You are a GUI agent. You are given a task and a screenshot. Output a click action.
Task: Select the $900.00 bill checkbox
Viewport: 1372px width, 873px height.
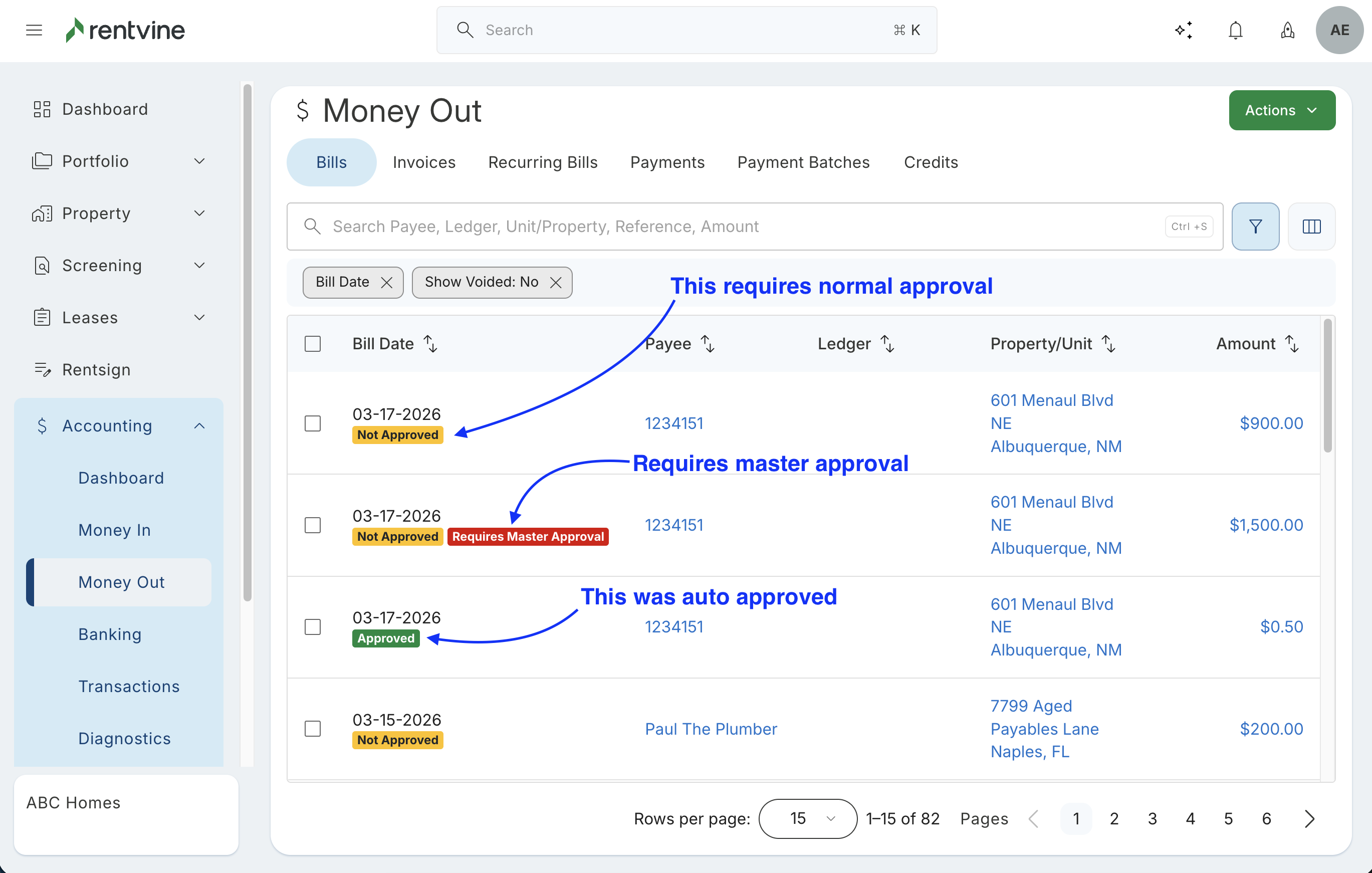coord(313,423)
